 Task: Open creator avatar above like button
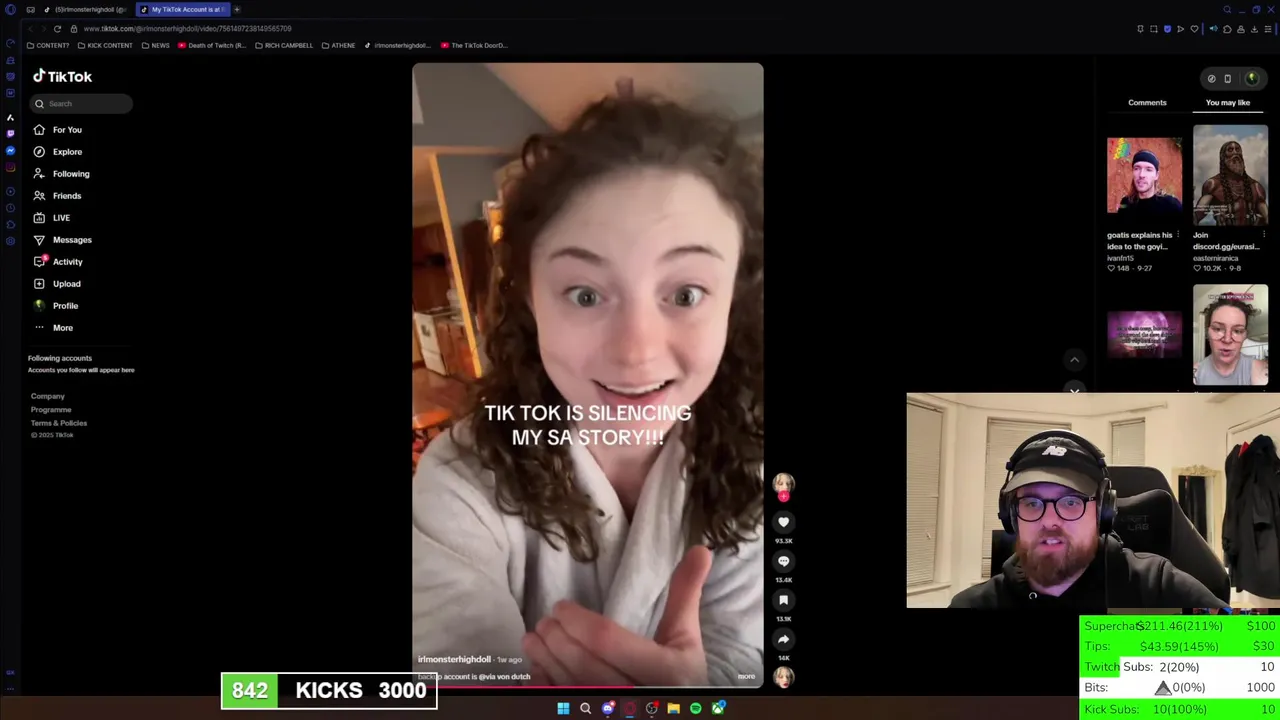(x=783, y=484)
